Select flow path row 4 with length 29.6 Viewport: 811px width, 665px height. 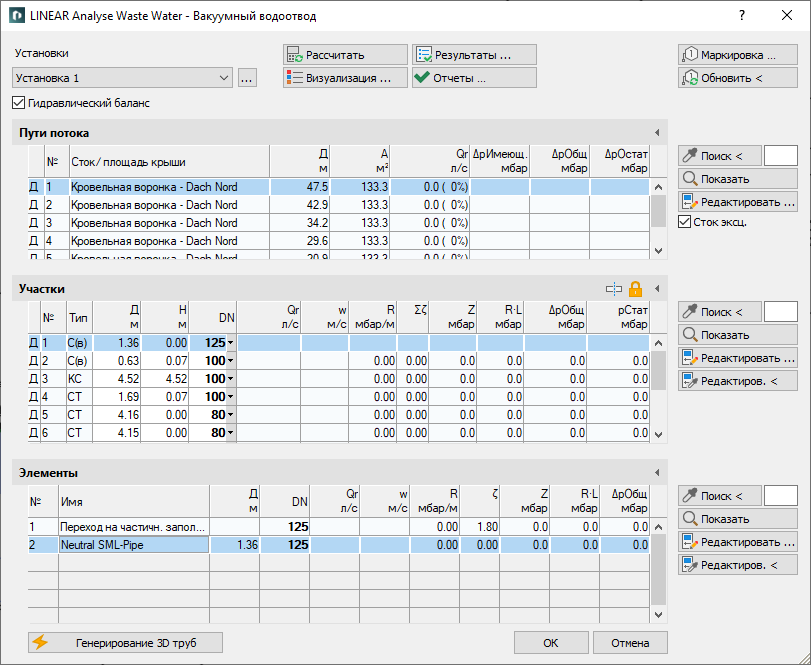coord(339,241)
